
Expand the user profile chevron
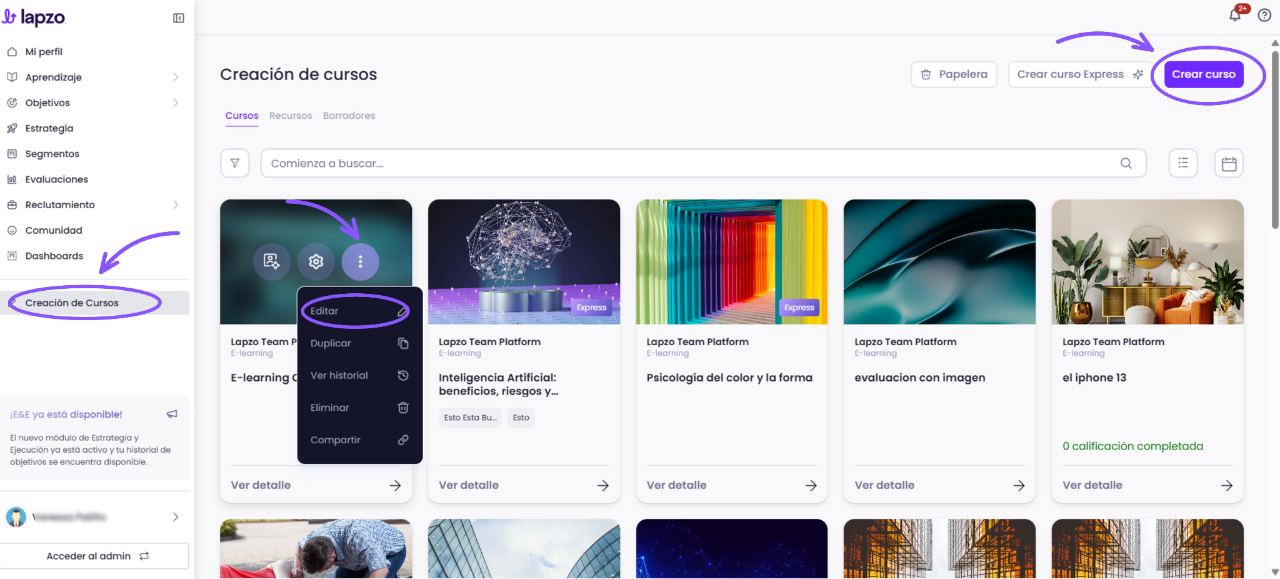(175, 517)
